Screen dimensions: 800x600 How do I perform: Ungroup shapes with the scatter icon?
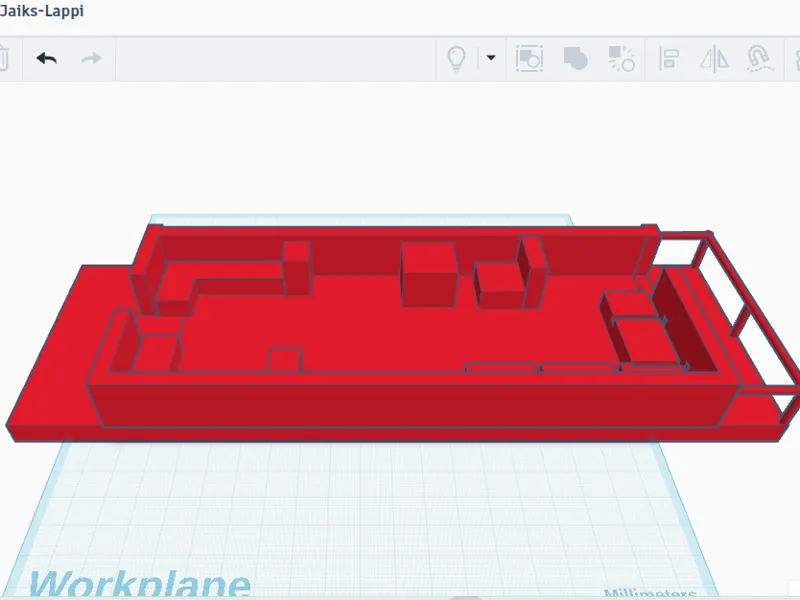point(621,58)
